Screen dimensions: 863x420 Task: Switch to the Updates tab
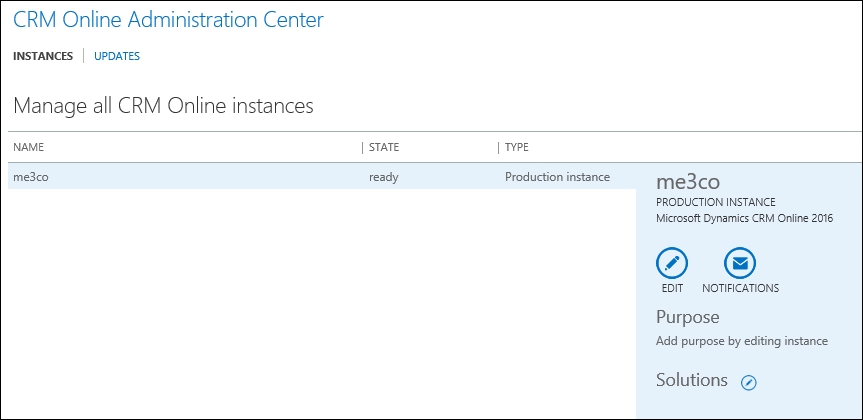tap(117, 56)
